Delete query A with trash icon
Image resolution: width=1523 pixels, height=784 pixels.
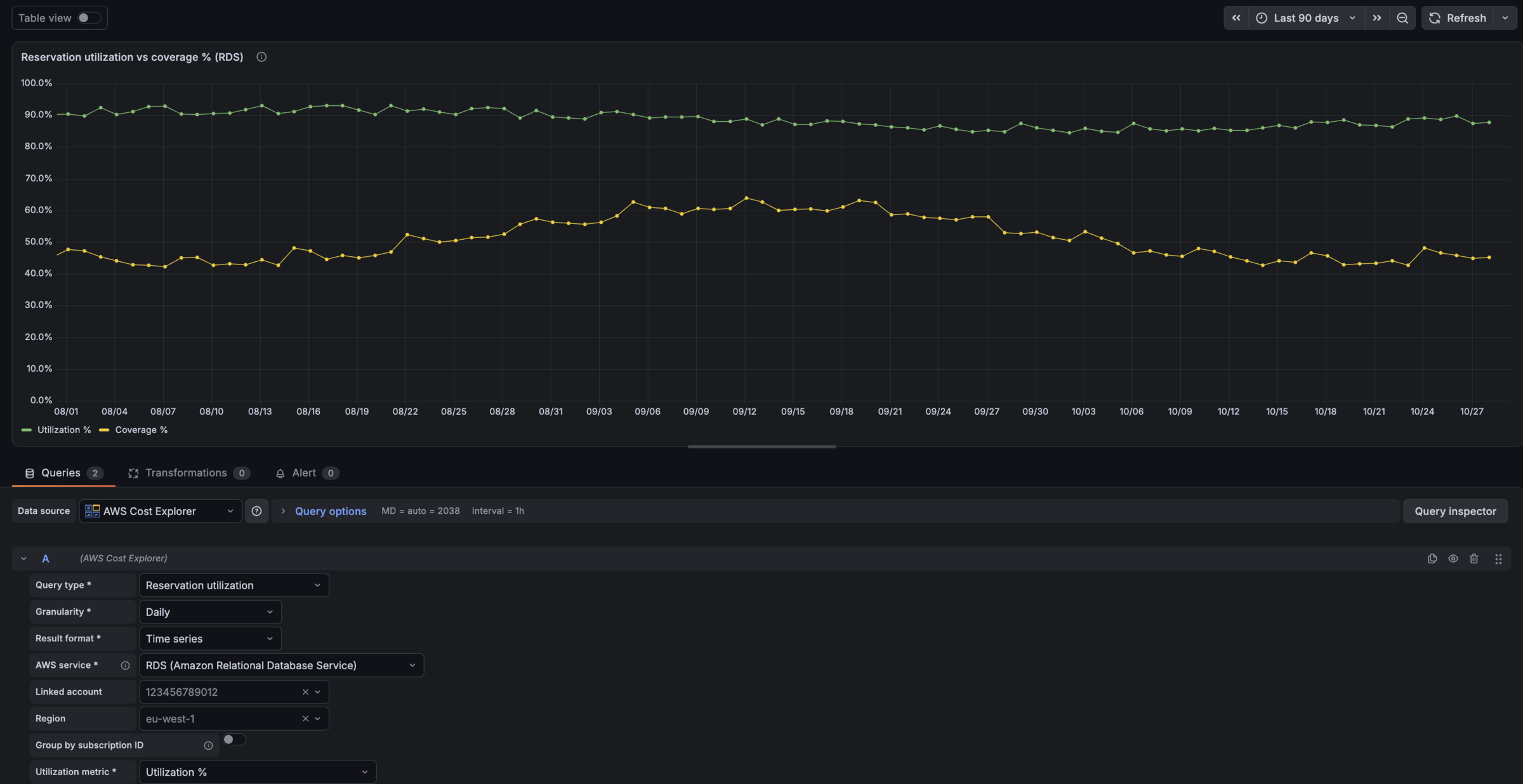coord(1474,559)
